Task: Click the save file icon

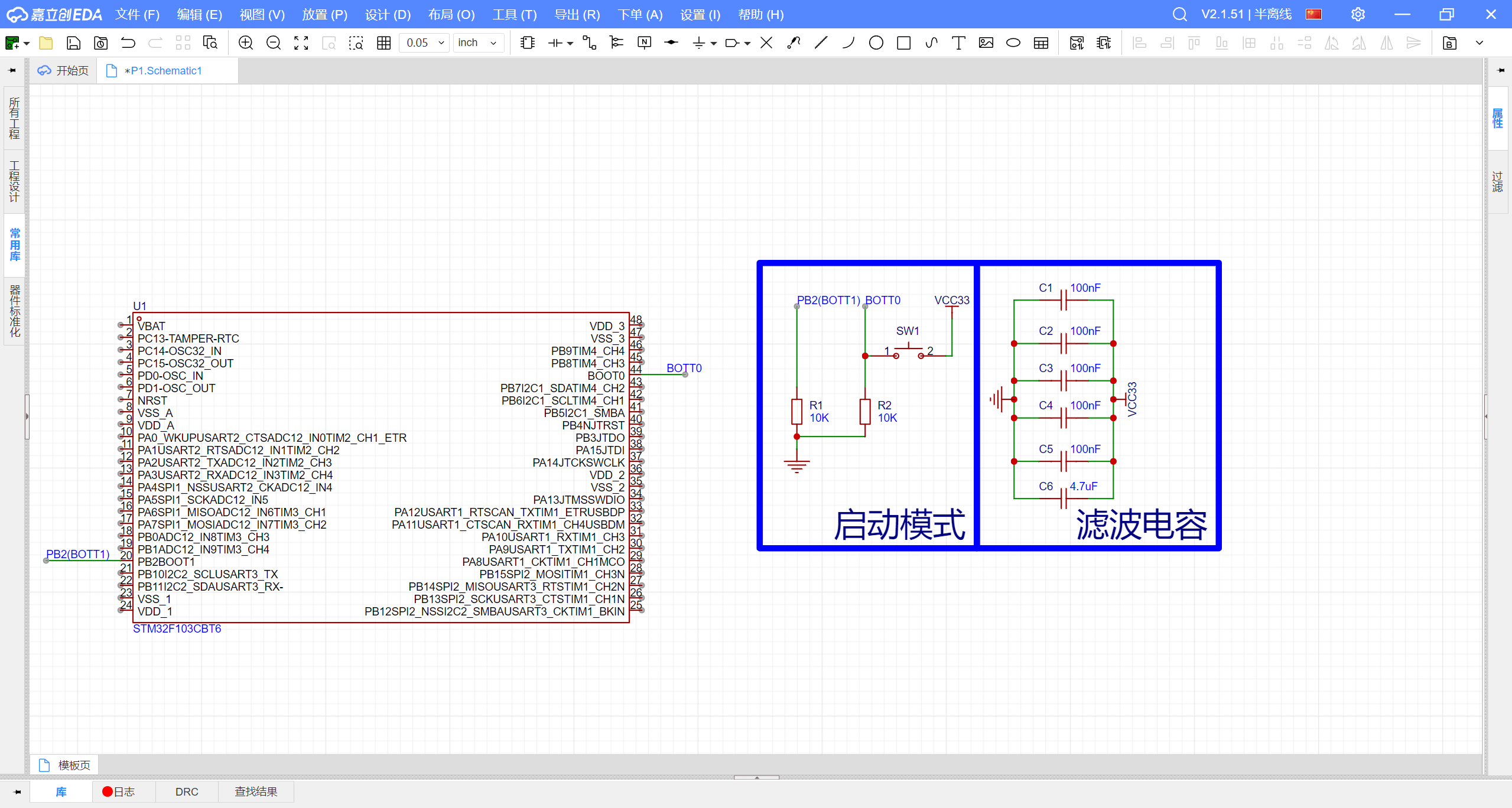Action: (x=73, y=43)
